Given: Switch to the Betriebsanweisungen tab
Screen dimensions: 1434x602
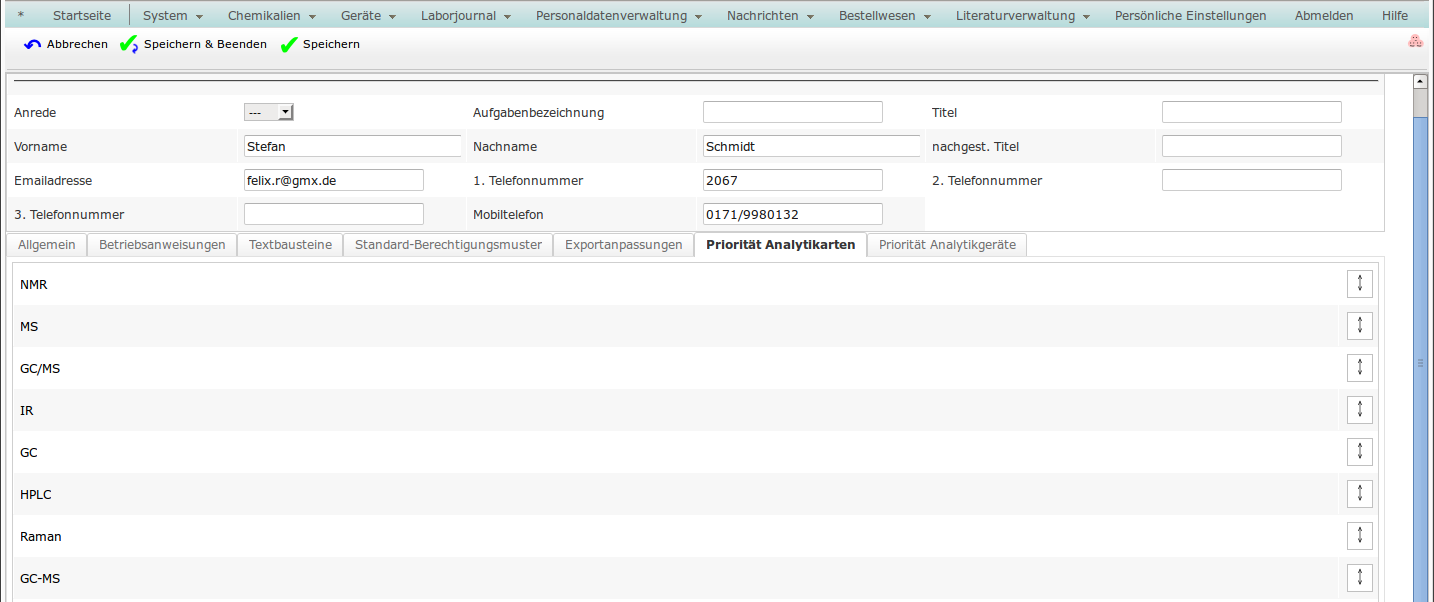Looking at the screenshot, I should 162,245.
